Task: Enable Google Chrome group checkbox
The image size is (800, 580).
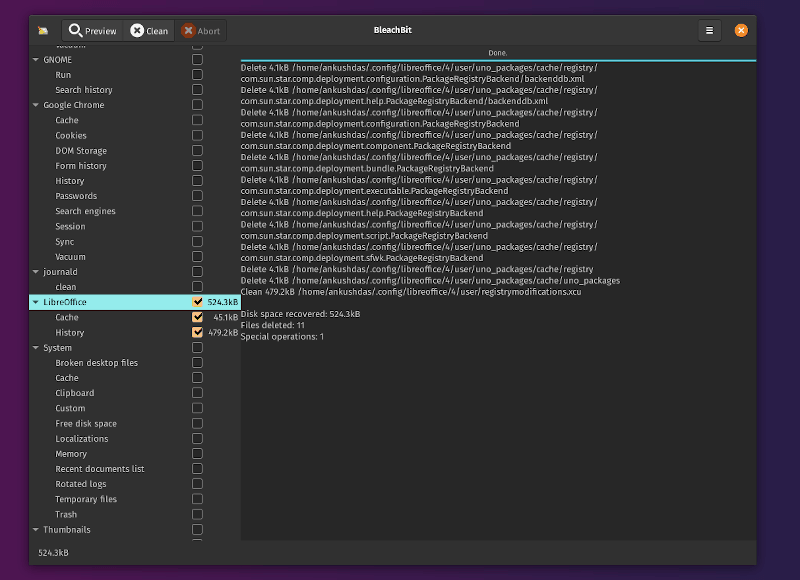Action: tap(197, 105)
